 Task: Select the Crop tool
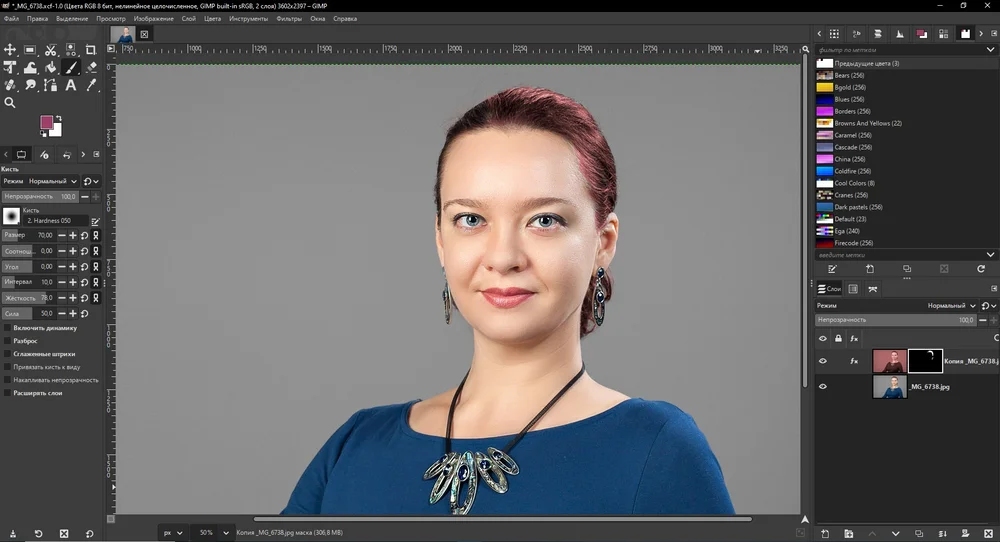click(91, 50)
